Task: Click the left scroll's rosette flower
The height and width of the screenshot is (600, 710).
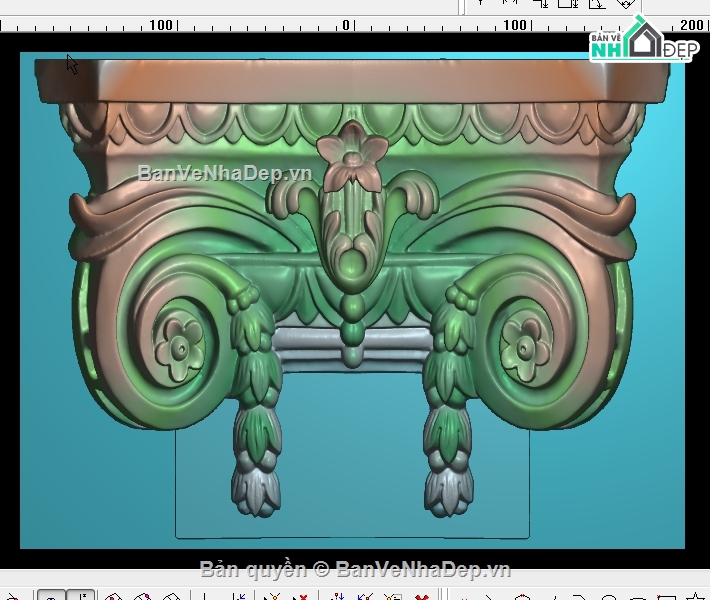Action: click(179, 347)
